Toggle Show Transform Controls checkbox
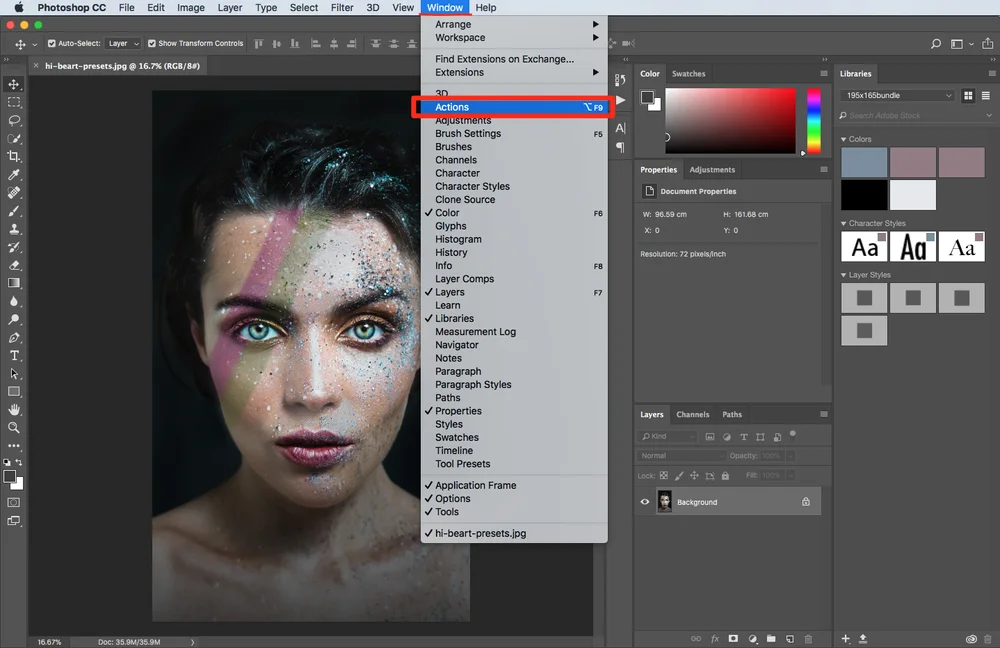This screenshot has width=1000, height=648. [152, 43]
